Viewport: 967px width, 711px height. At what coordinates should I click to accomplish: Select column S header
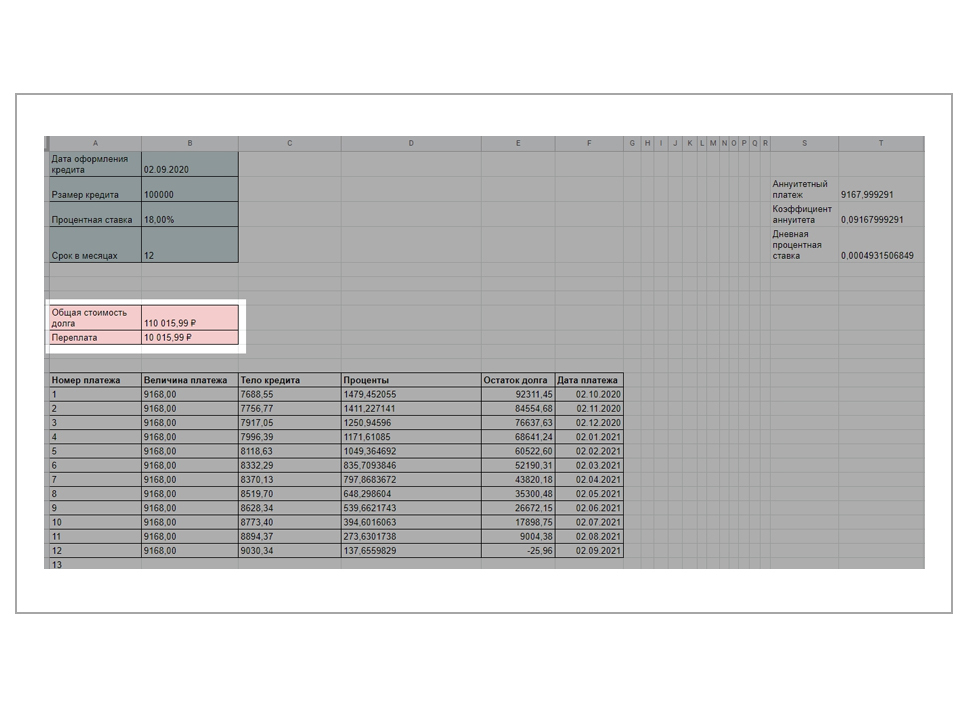point(804,143)
